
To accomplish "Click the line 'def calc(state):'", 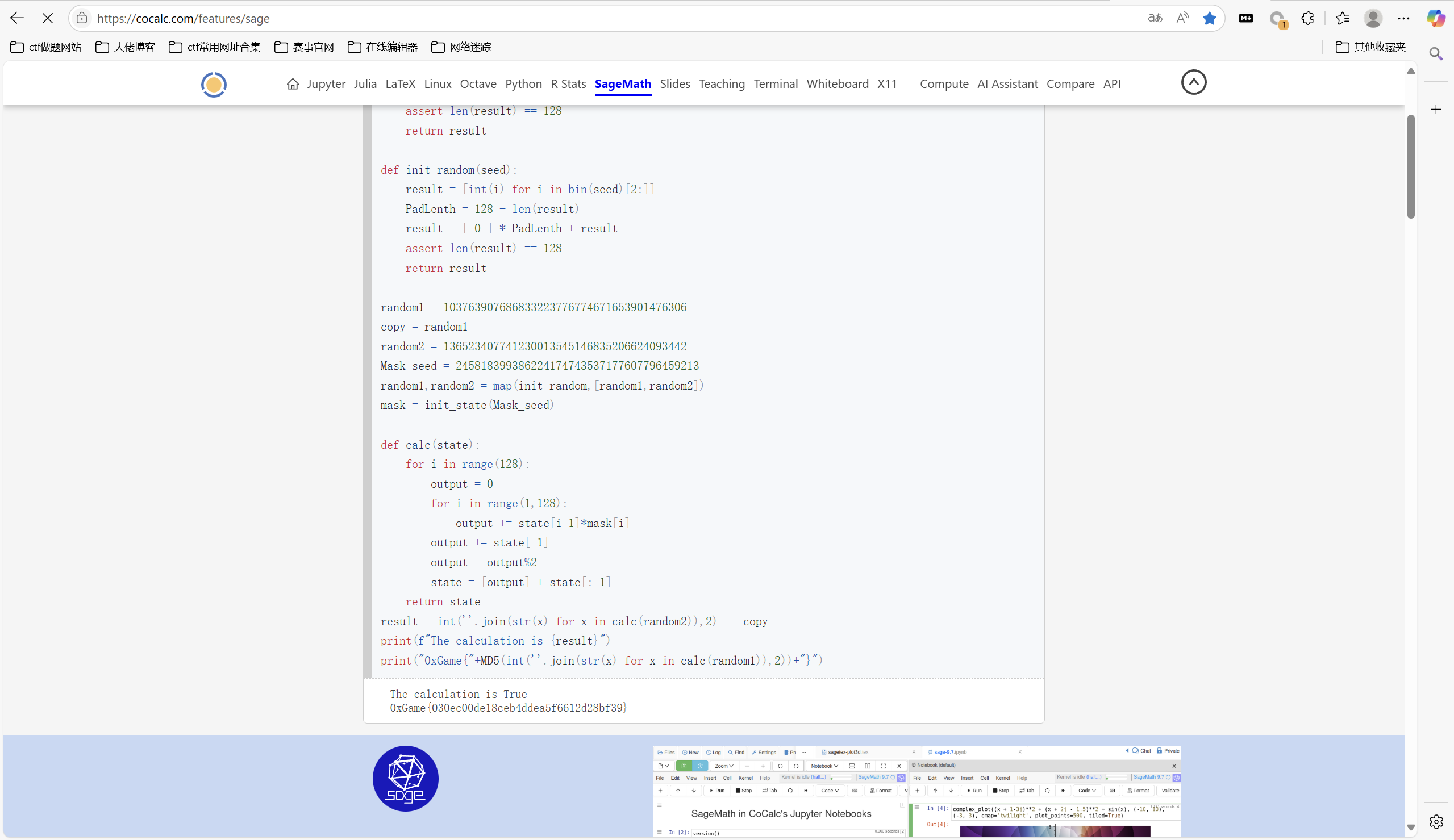I will (x=430, y=445).
